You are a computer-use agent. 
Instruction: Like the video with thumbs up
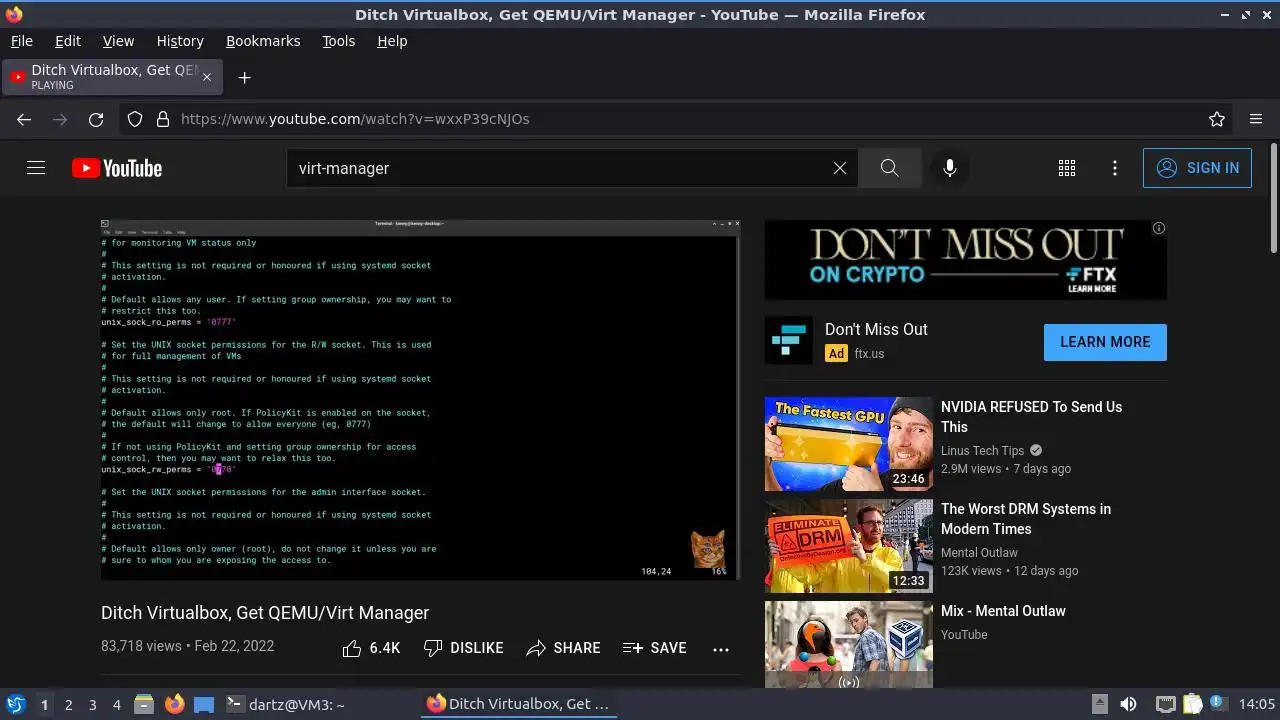371,648
